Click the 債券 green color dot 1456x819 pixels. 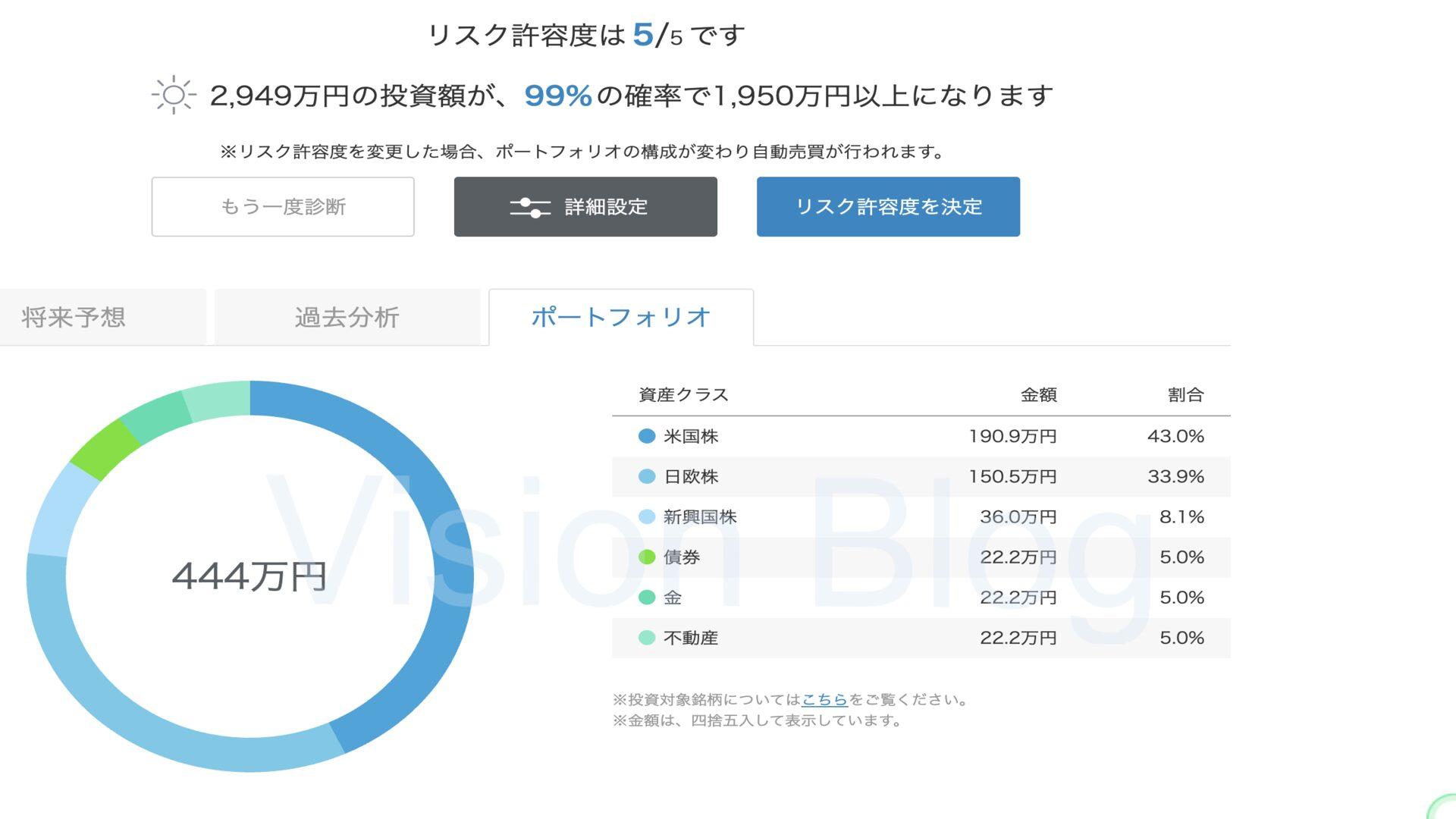[x=647, y=557]
